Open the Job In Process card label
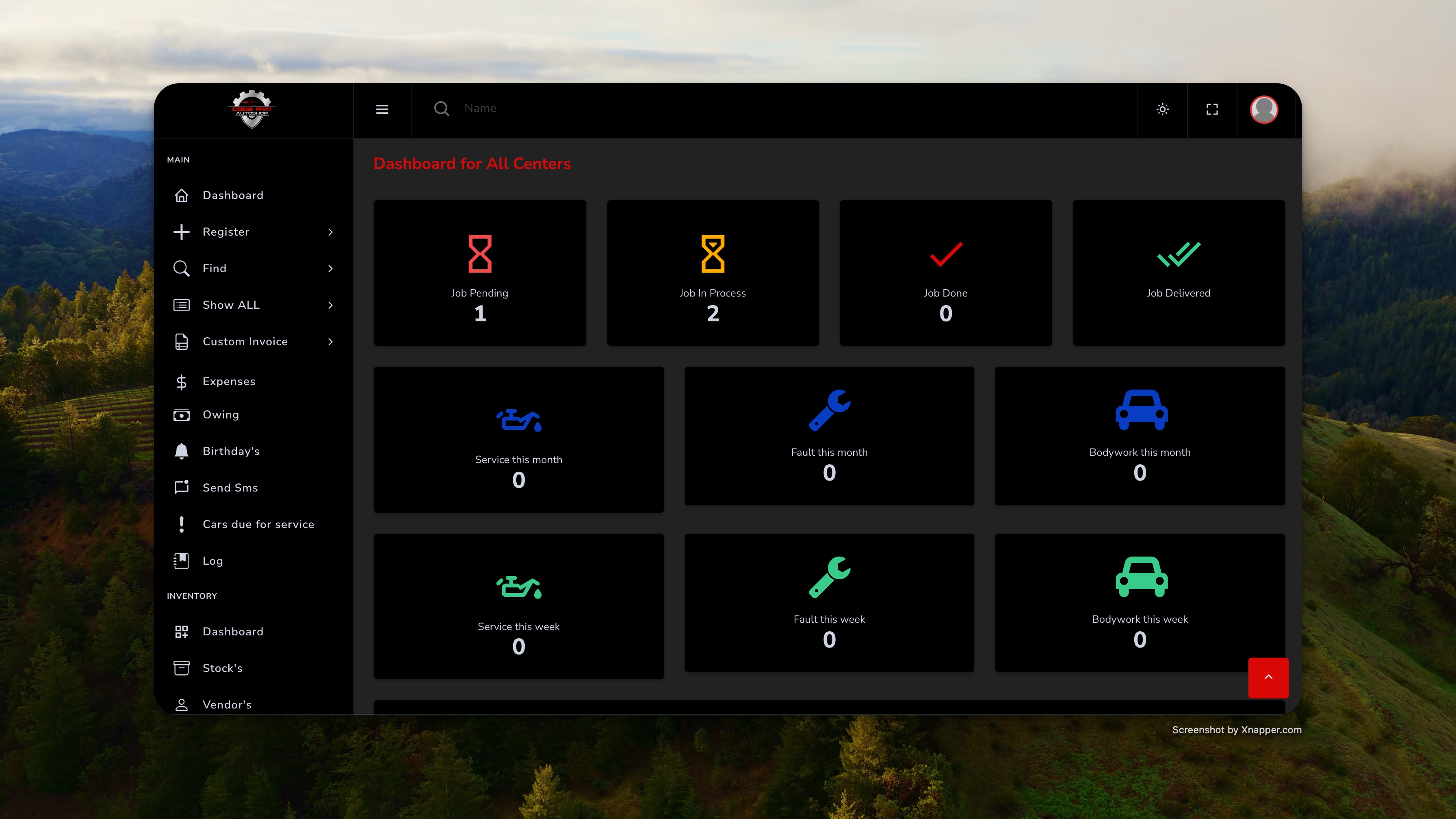This screenshot has height=819, width=1456. click(713, 293)
